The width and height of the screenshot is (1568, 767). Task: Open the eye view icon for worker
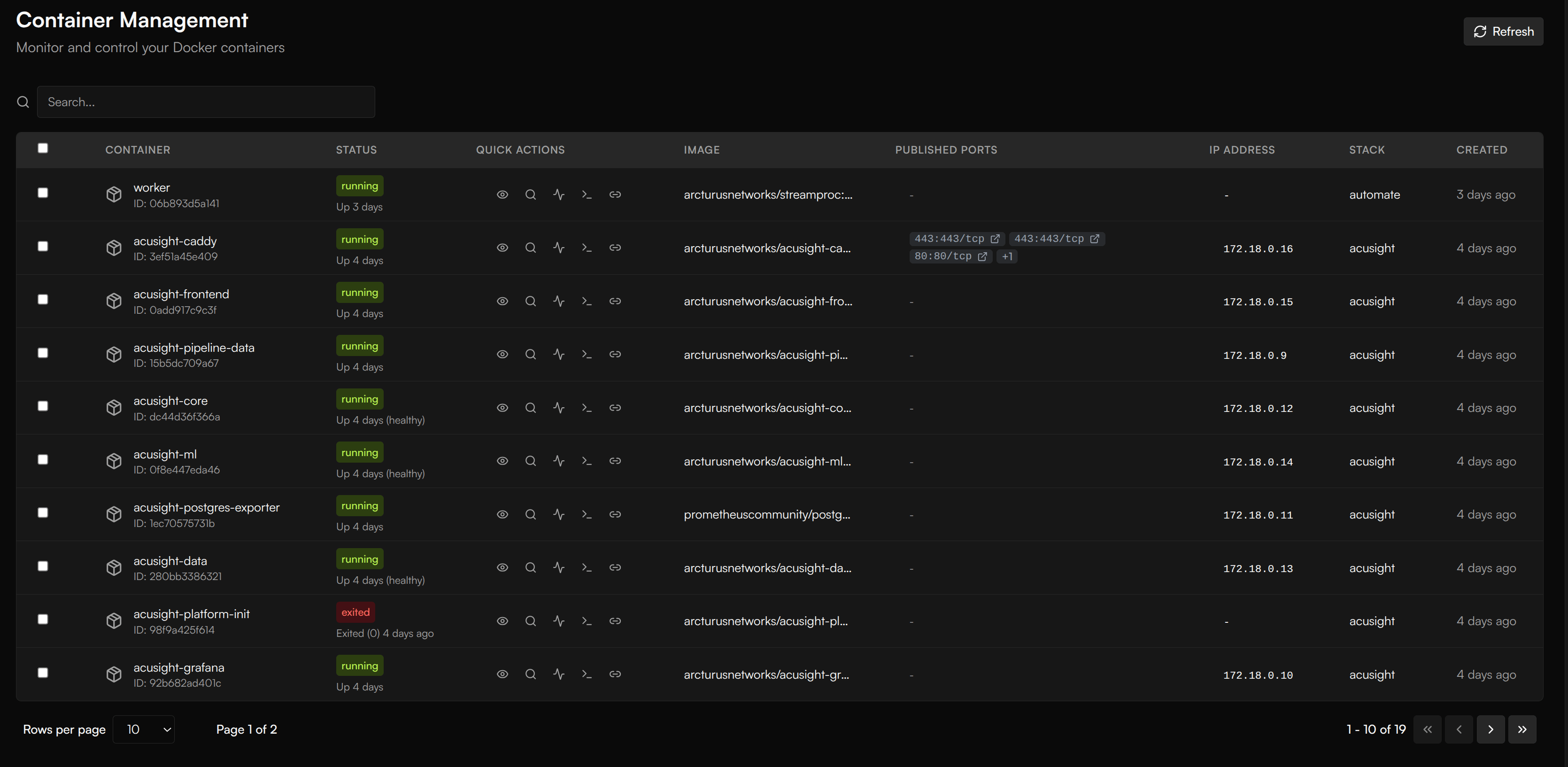tap(502, 195)
